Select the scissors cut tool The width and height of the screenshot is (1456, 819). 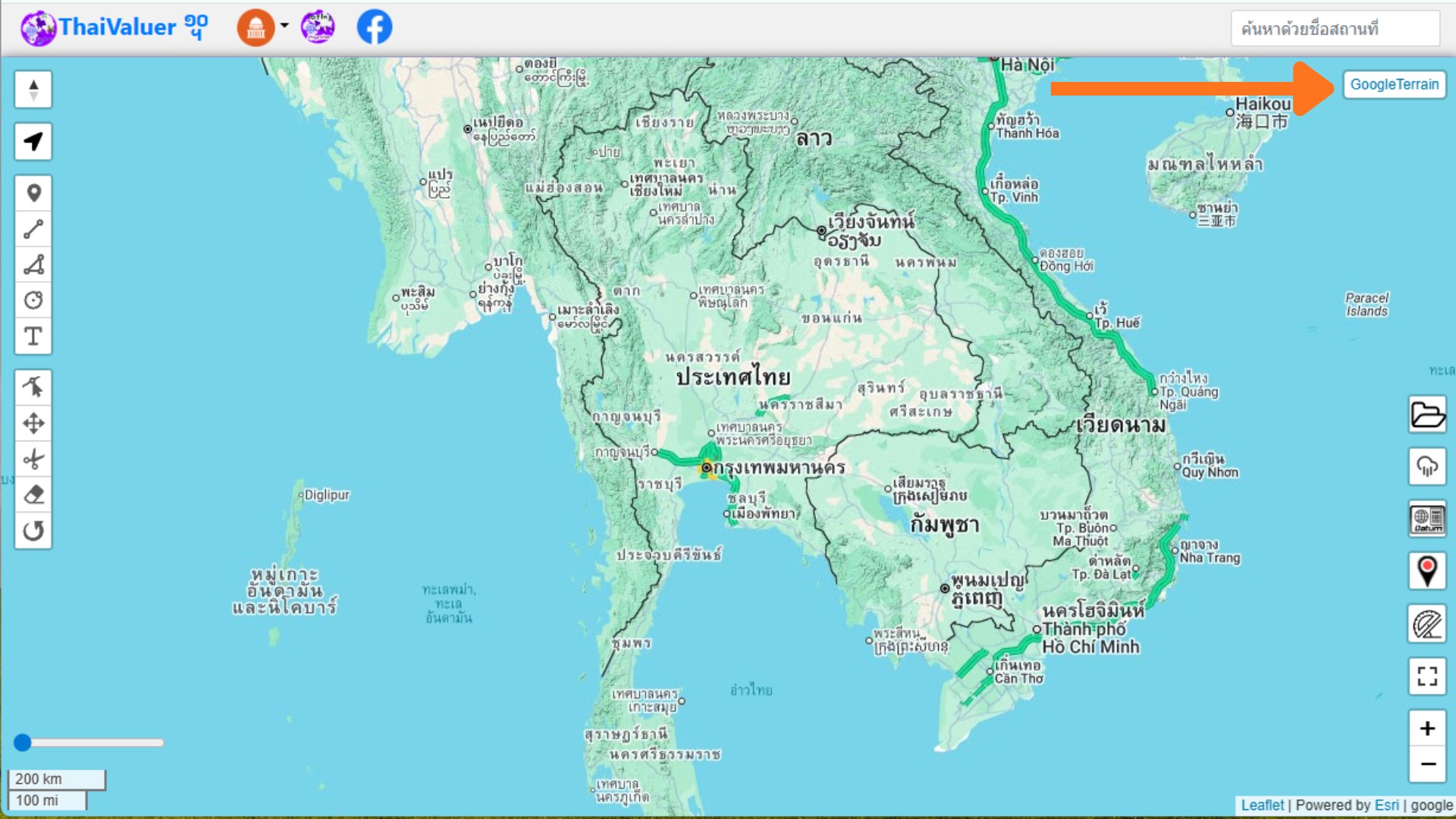(x=33, y=460)
